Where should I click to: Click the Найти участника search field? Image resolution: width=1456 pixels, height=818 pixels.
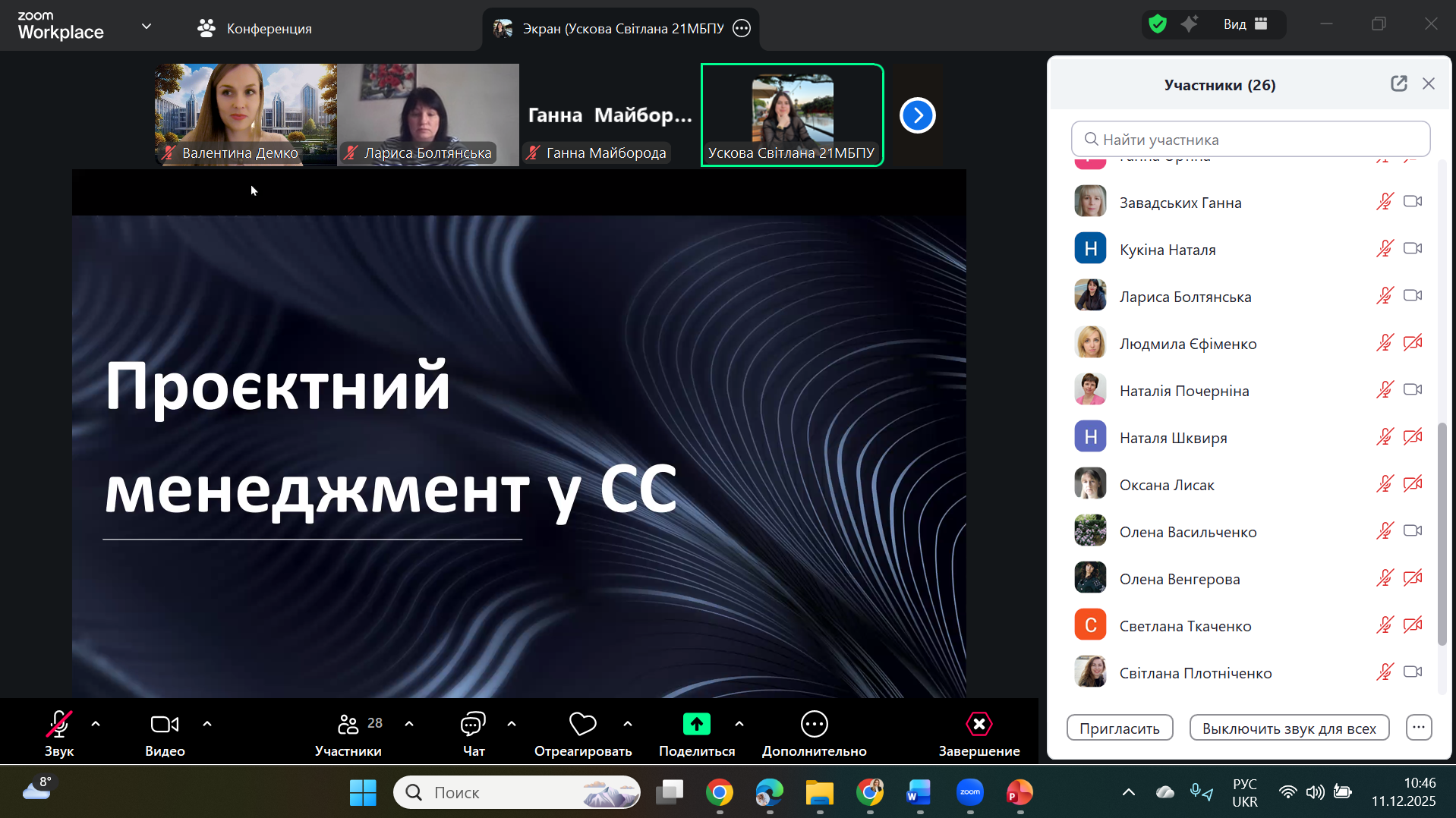[x=1250, y=139]
